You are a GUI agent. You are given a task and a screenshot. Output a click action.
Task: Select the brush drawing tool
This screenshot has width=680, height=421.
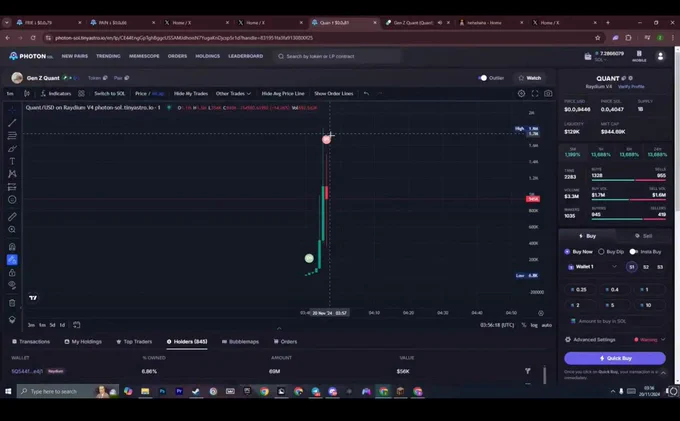12,149
